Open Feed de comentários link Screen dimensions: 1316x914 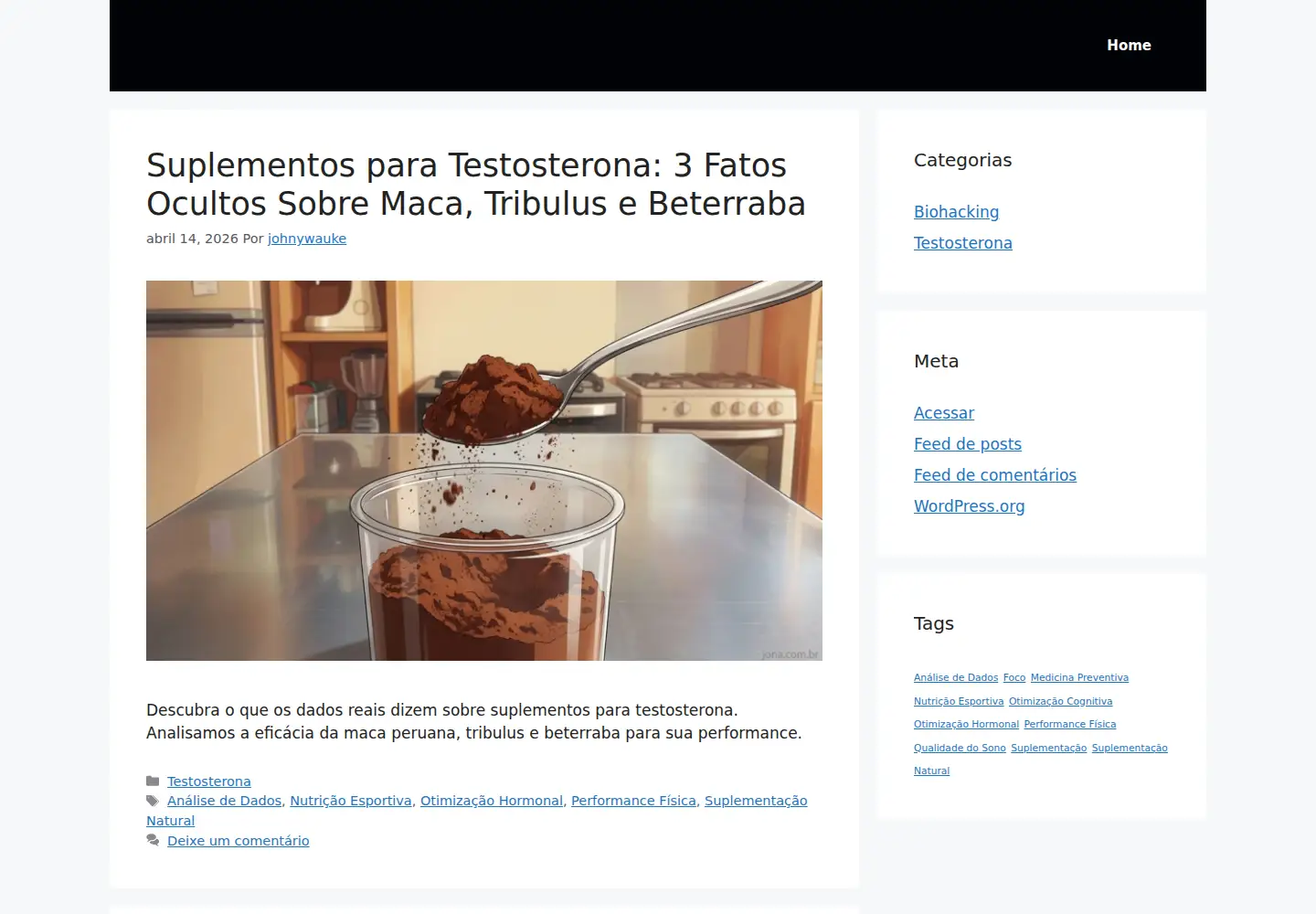(995, 475)
